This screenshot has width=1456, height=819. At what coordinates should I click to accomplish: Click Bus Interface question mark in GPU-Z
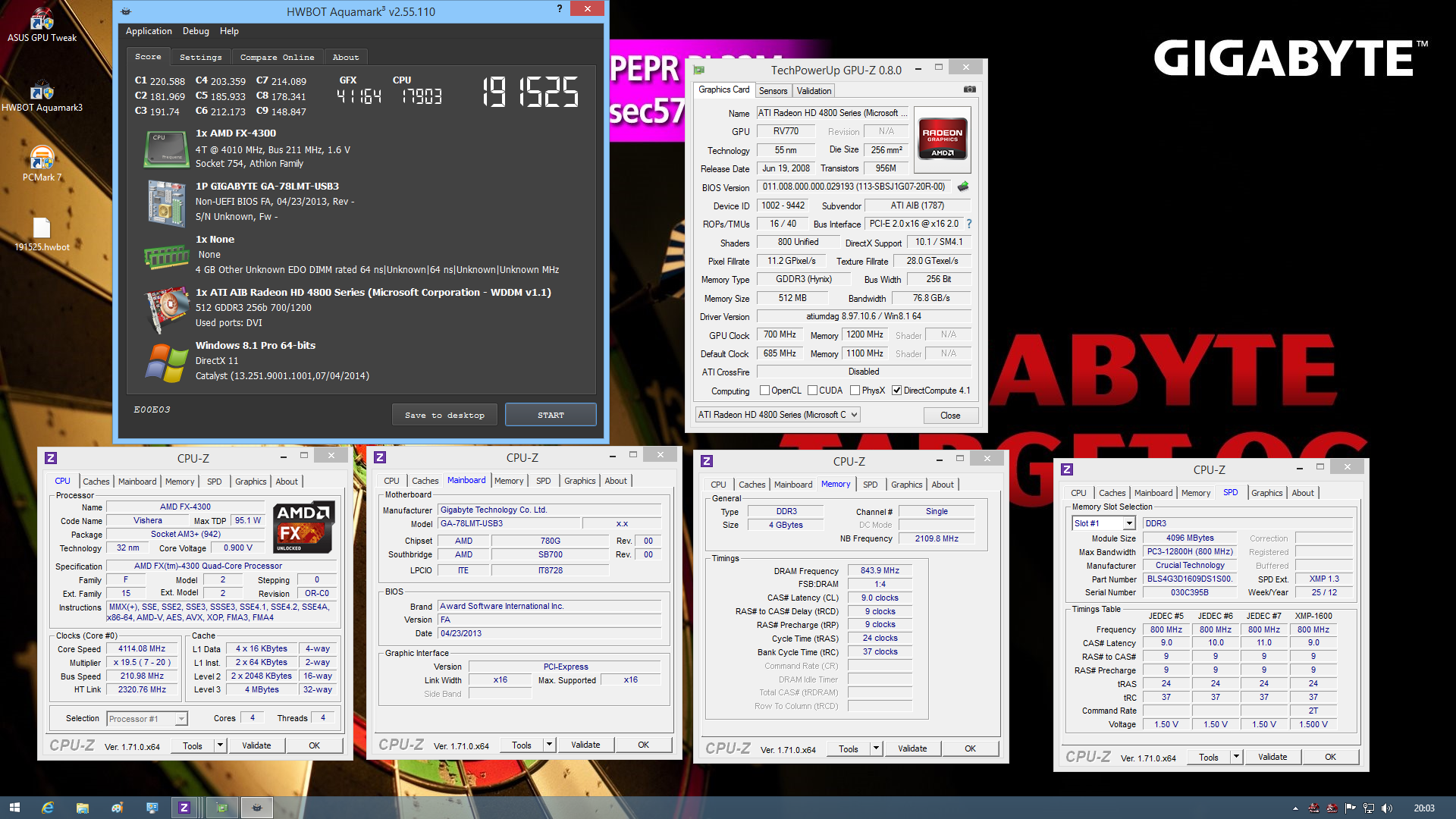[968, 224]
